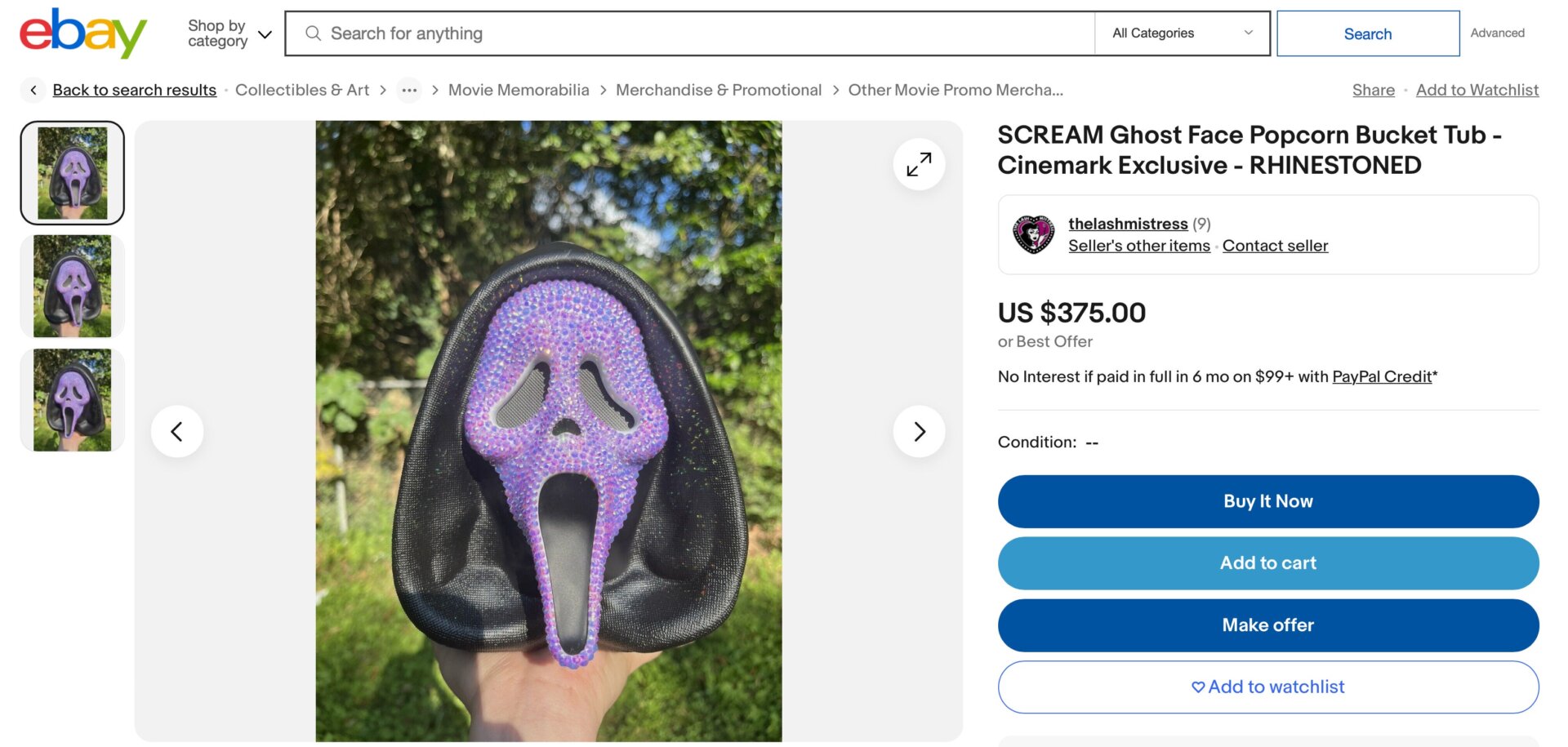The height and width of the screenshot is (747, 1568).
Task: Click the back arrow beside Back to search results
Action: click(33, 90)
